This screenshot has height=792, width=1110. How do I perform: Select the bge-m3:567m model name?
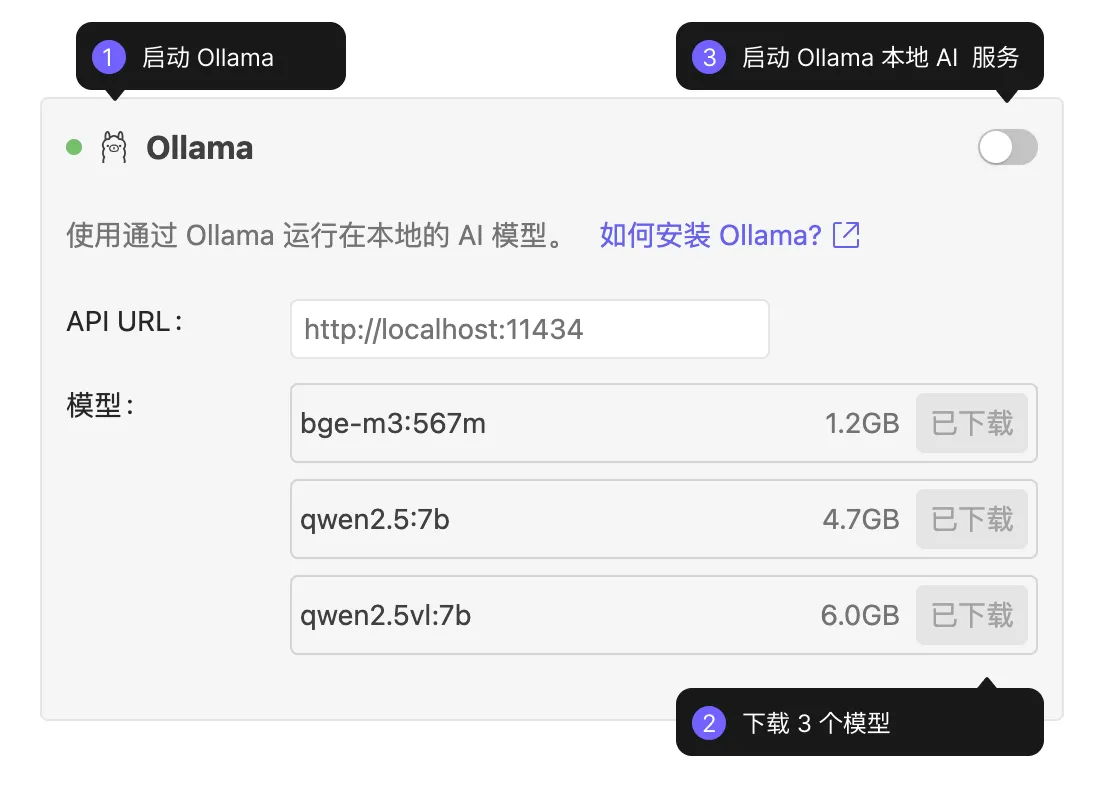(x=393, y=424)
